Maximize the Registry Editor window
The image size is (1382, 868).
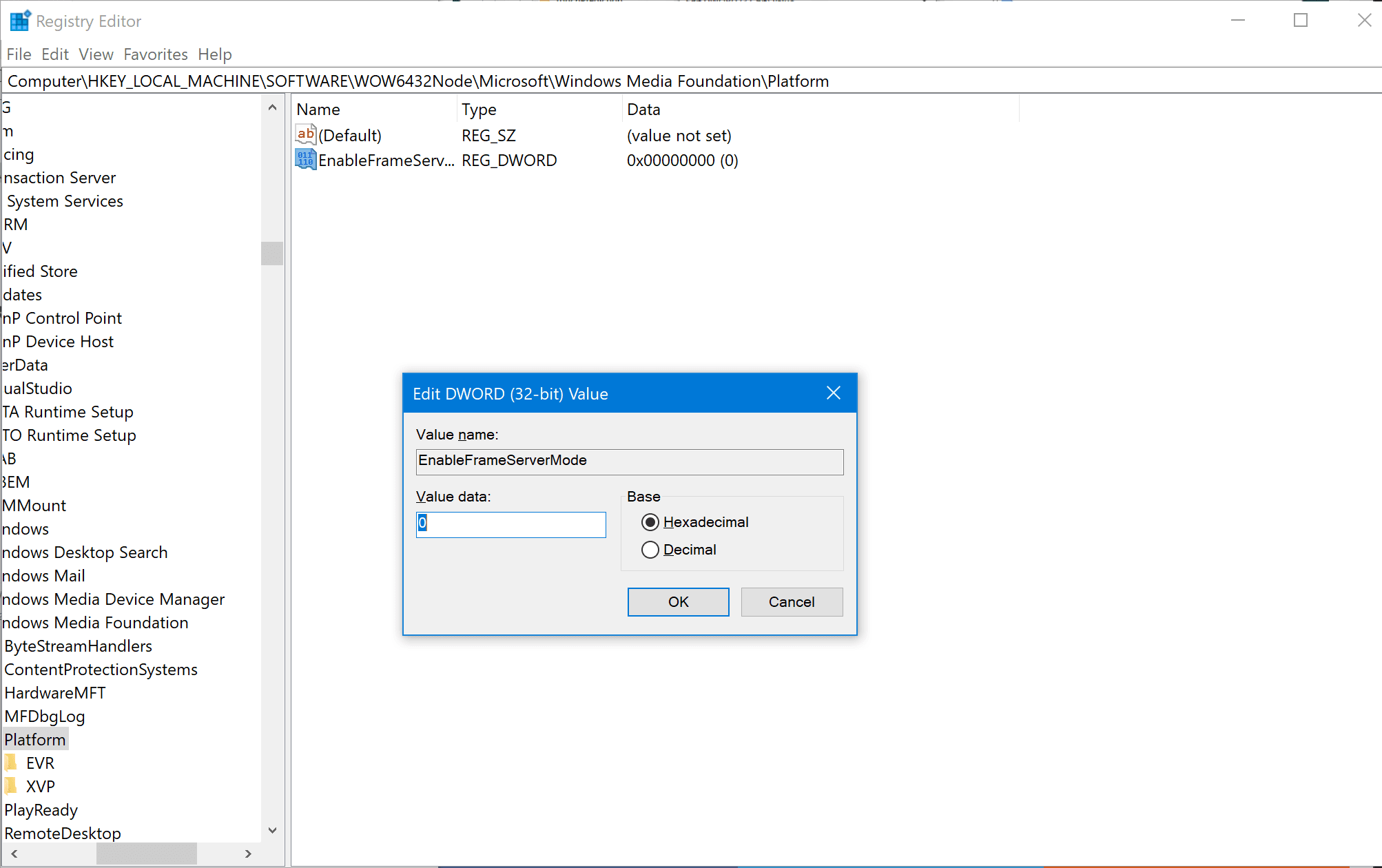(x=1301, y=21)
